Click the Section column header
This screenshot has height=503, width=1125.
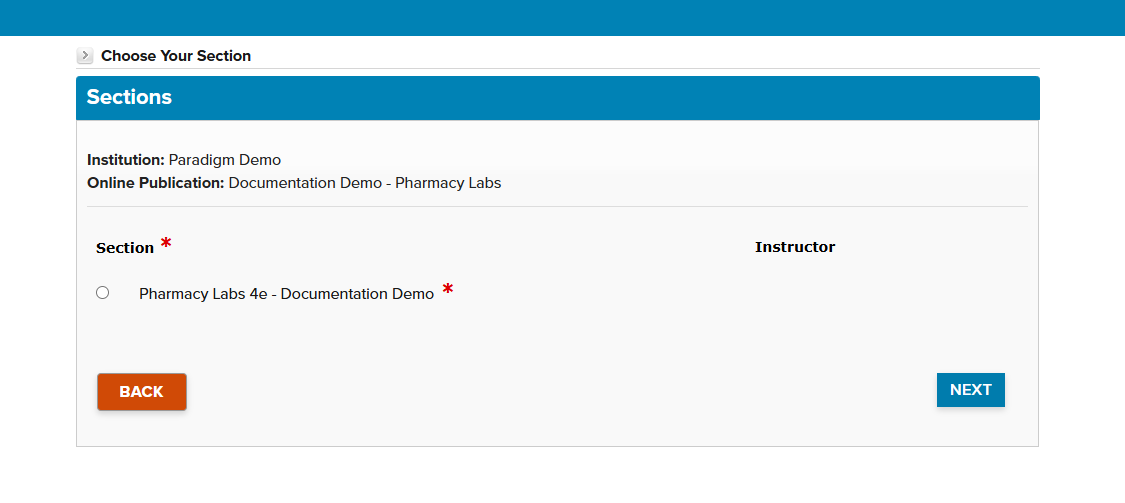(125, 248)
